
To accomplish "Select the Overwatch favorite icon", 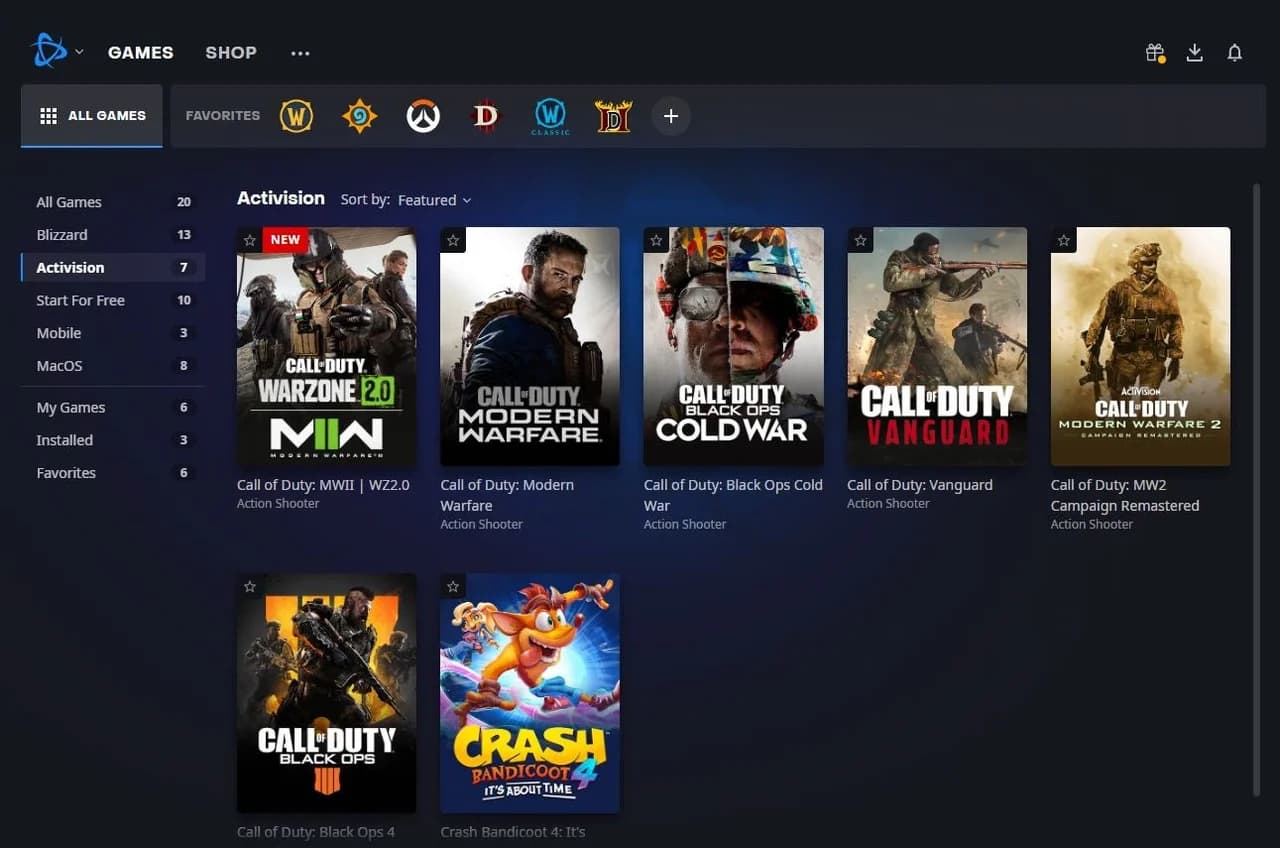I will (x=423, y=116).
